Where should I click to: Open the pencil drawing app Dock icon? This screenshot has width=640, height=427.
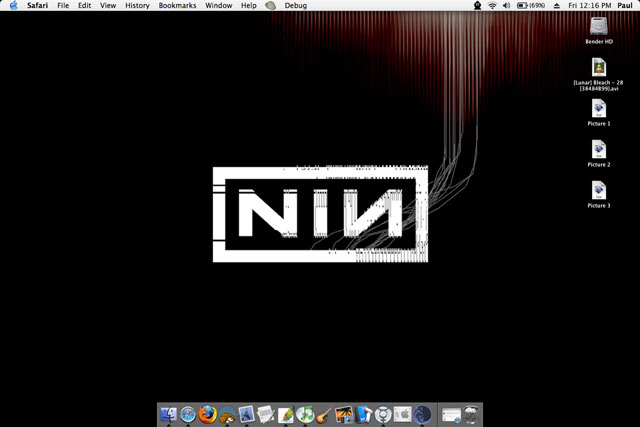pyautogui.click(x=285, y=415)
